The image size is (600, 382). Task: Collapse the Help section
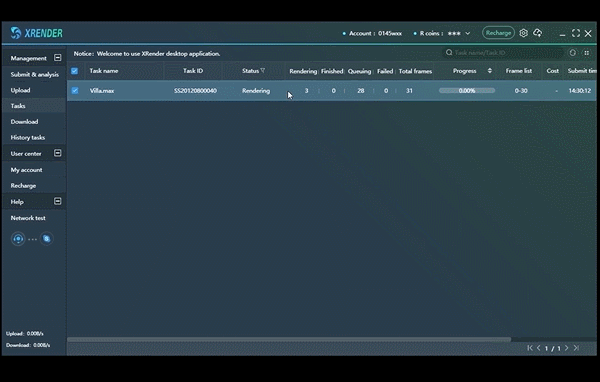click(x=57, y=201)
